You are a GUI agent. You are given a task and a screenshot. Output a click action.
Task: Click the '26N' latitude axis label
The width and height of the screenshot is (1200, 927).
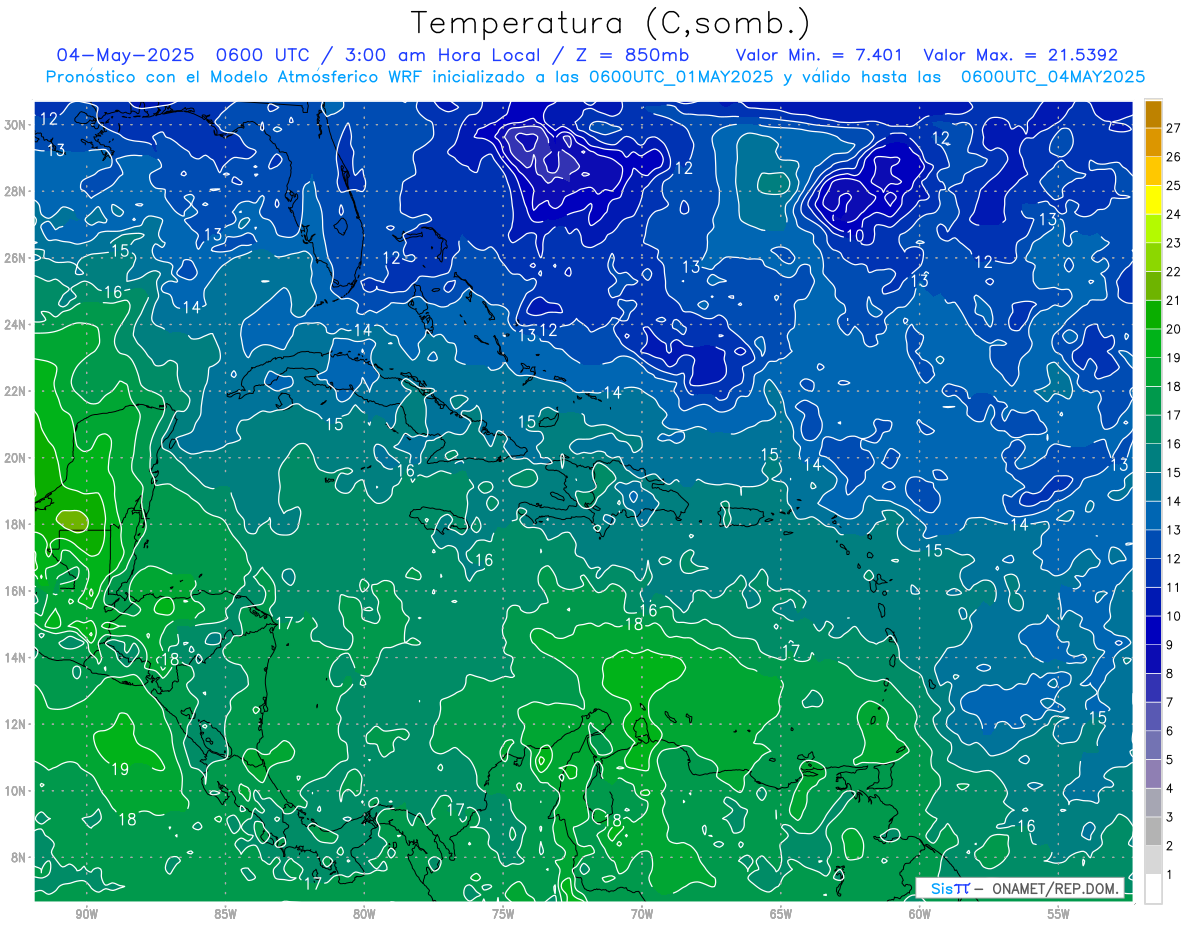(x=15, y=258)
